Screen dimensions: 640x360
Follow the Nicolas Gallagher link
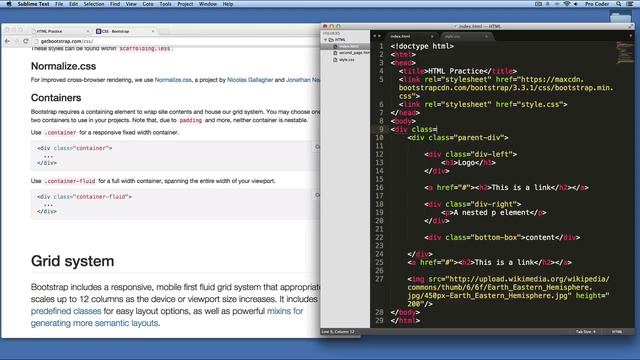(x=250, y=80)
